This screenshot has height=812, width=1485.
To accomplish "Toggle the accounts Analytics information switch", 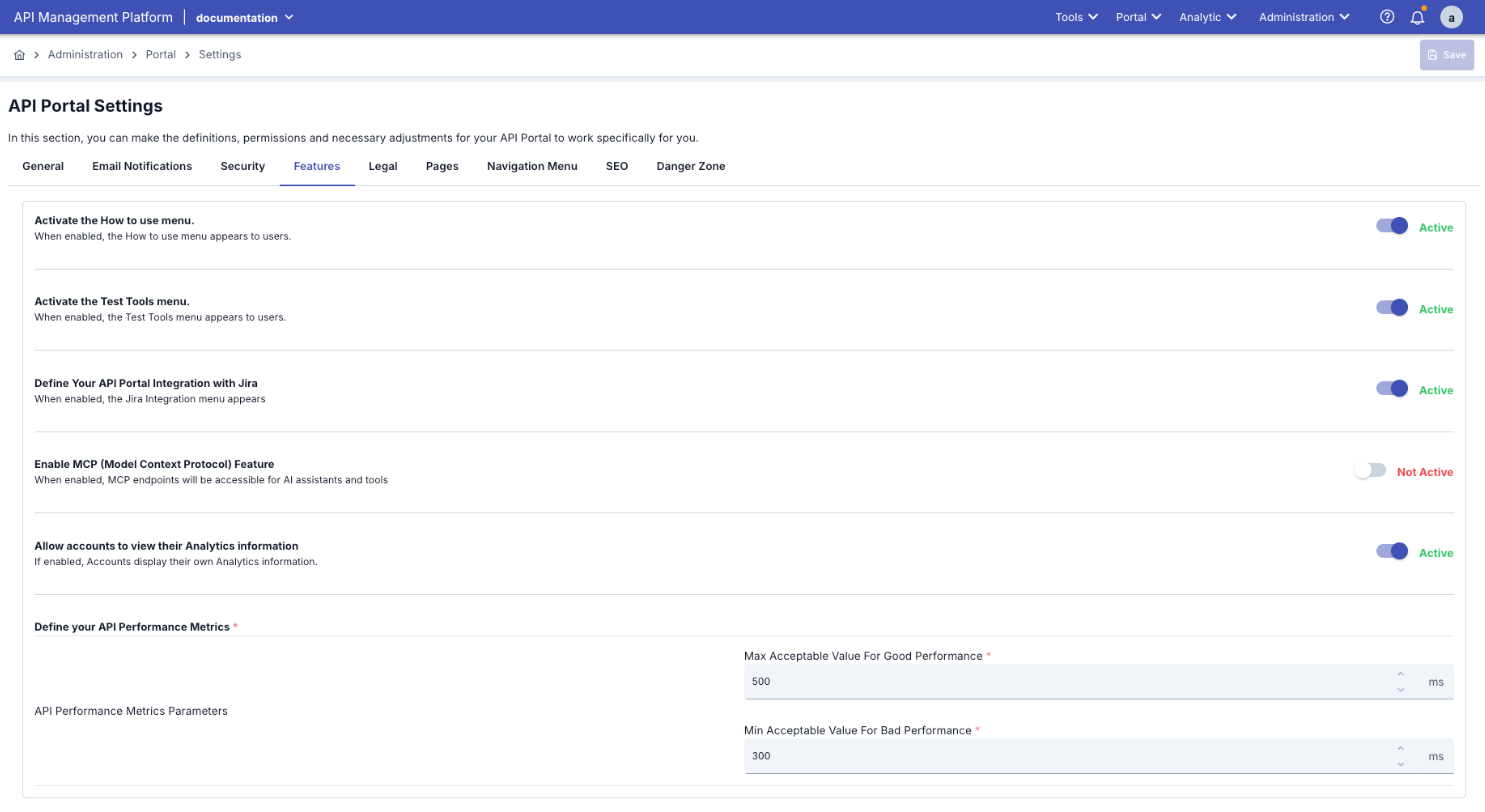I will [x=1392, y=552].
